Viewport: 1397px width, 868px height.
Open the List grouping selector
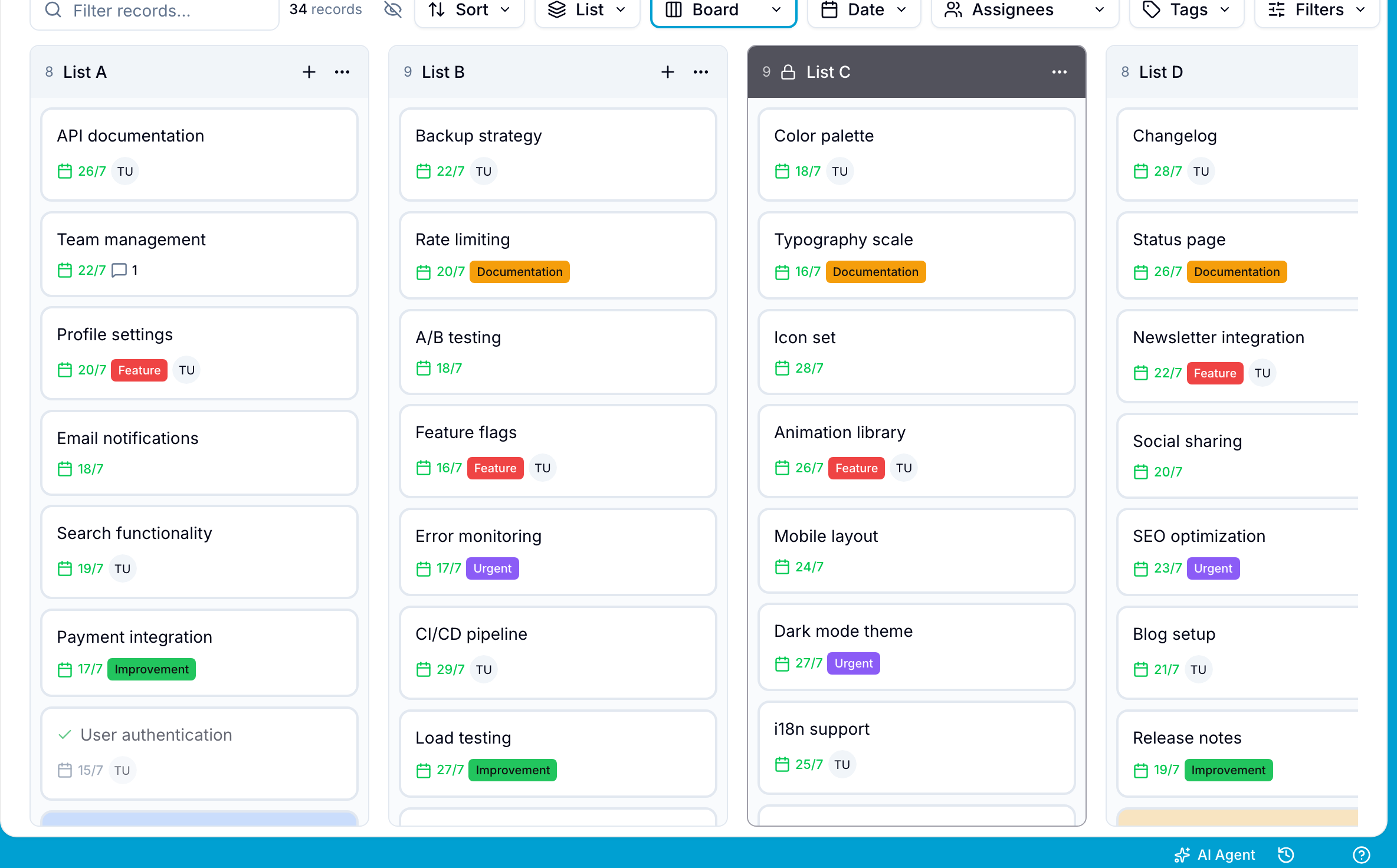coord(587,10)
